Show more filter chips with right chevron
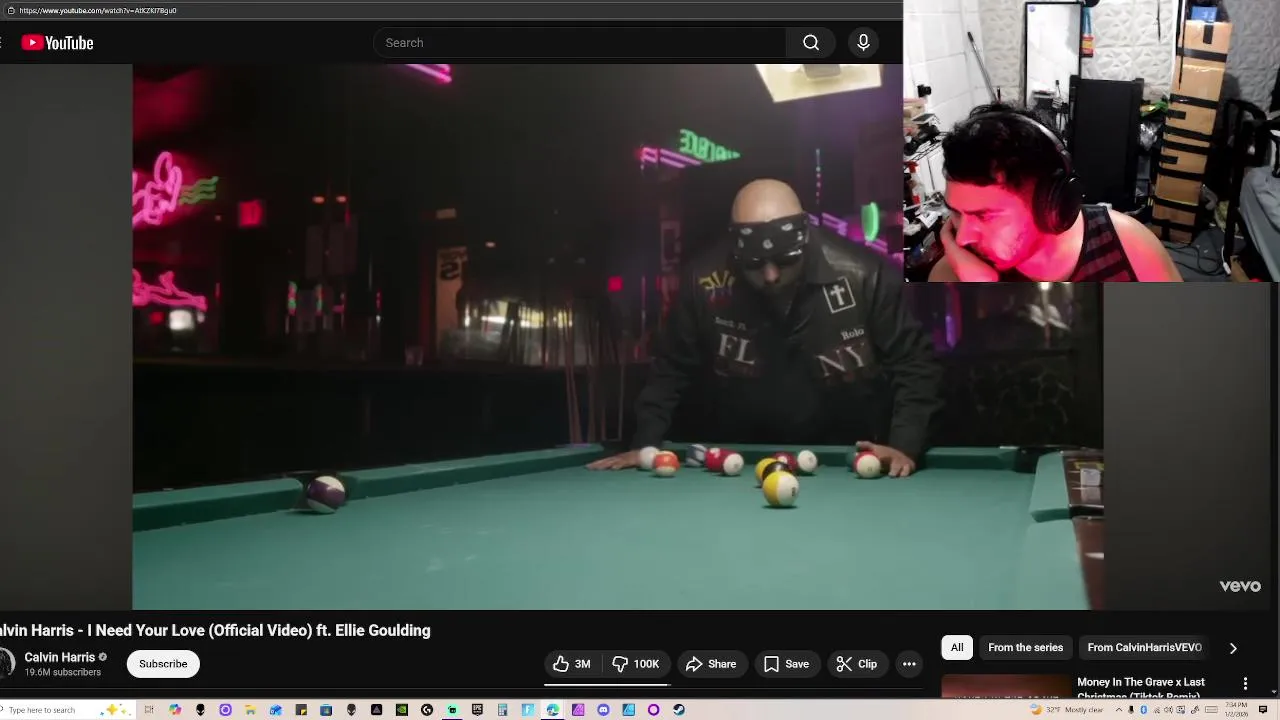Screen dimensions: 1280x720 point(1233,648)
